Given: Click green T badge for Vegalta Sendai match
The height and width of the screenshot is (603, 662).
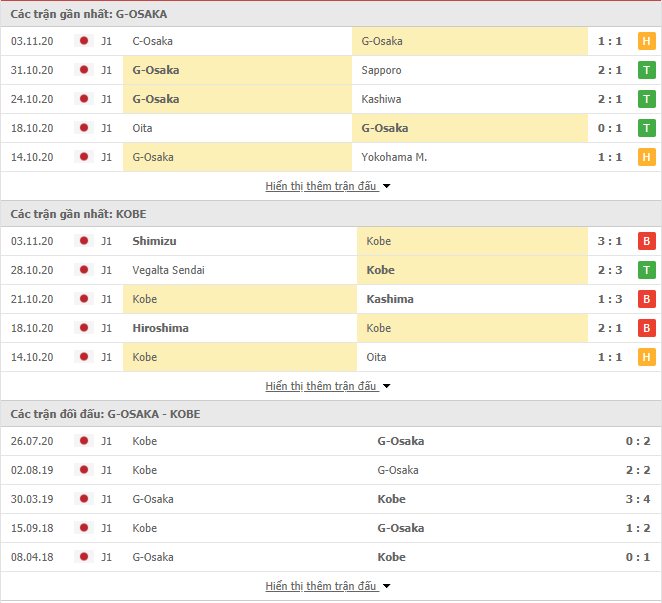Looking at the screenshot, I should [646, 270].
